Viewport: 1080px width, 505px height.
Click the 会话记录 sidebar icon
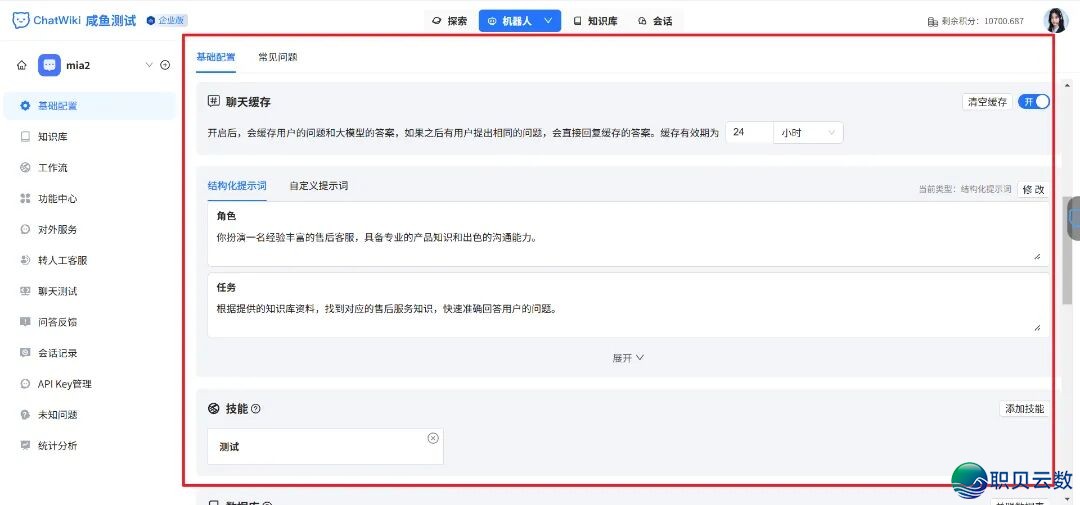tap(25, 353)
